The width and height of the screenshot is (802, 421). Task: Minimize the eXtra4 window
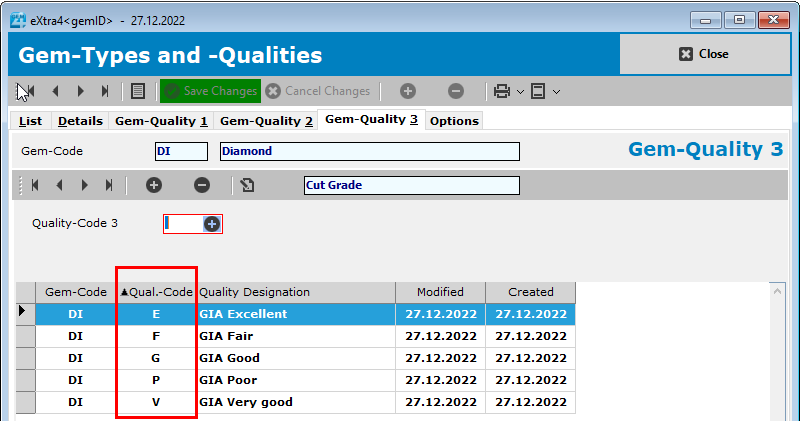pyautogui.click(x=706, y=20)
